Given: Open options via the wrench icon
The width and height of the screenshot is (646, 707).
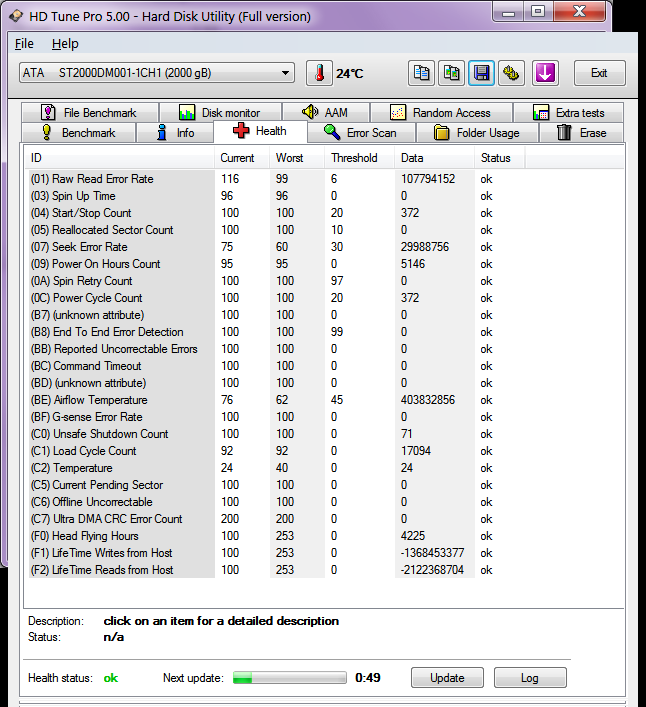Looking at the screenshot, I should click(511, 73).
